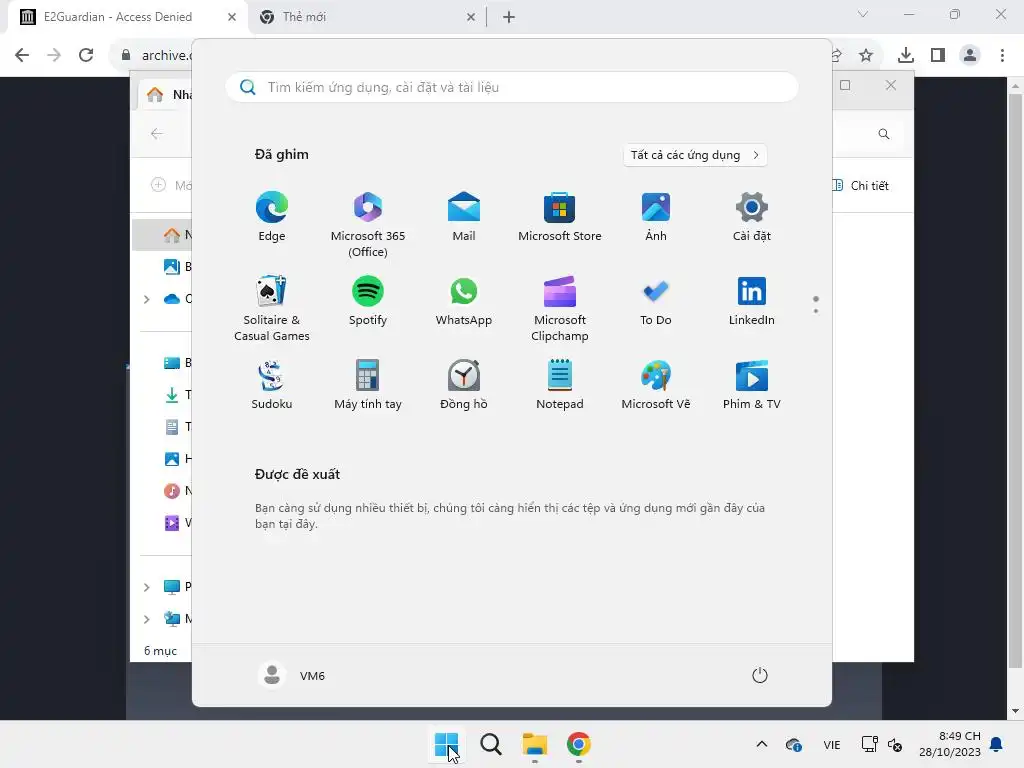Click the OneDrive tray icon

[x=793, y=744]
